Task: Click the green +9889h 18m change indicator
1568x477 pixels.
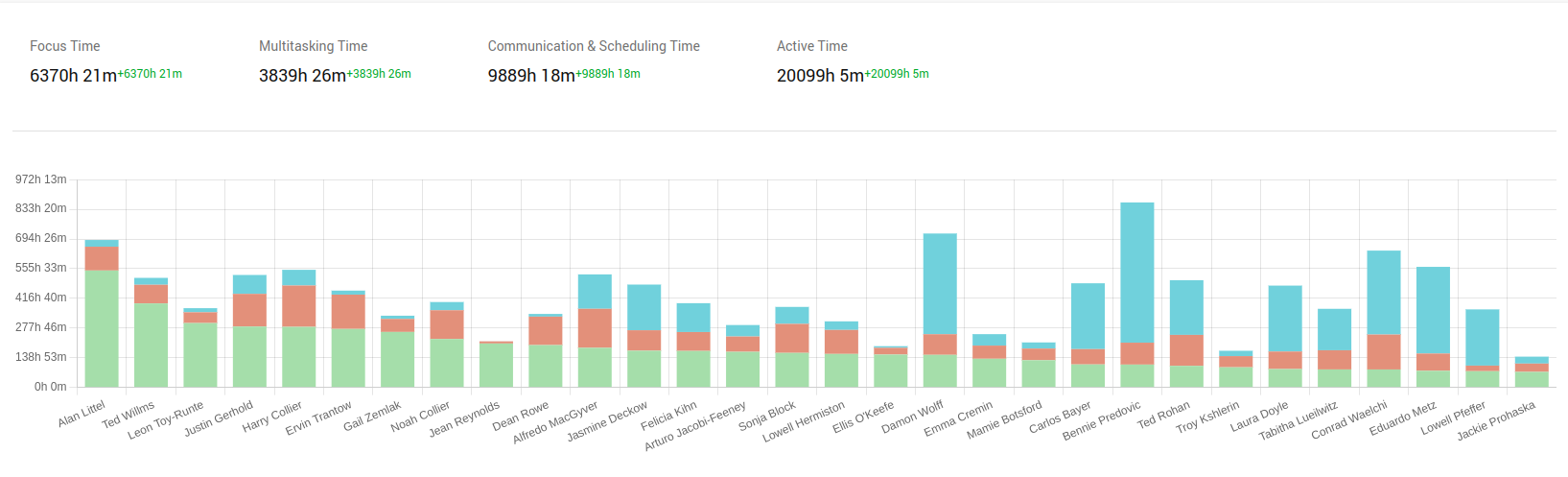Action: (608, 74)
